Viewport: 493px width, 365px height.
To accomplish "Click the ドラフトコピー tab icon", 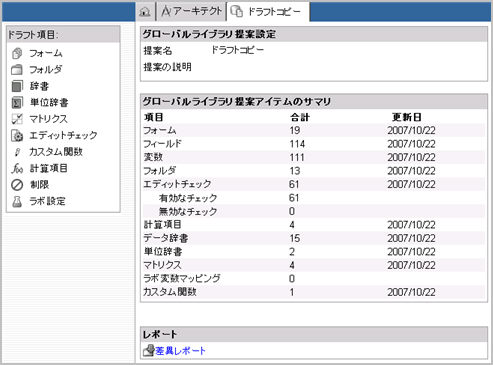I will tap(237, 12).
